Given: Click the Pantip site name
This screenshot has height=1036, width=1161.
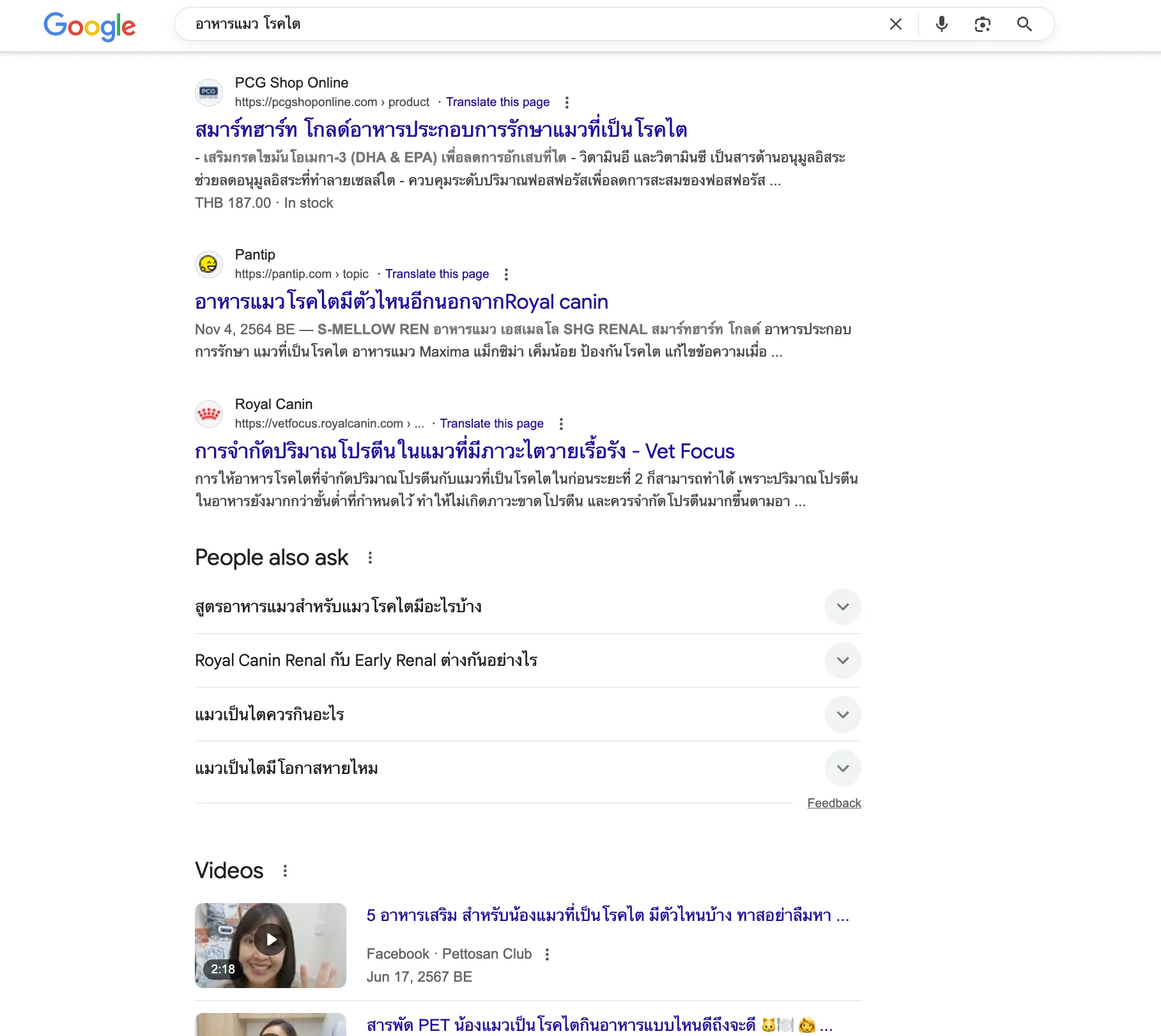Looking at the screenshot, I should (255, 255).
